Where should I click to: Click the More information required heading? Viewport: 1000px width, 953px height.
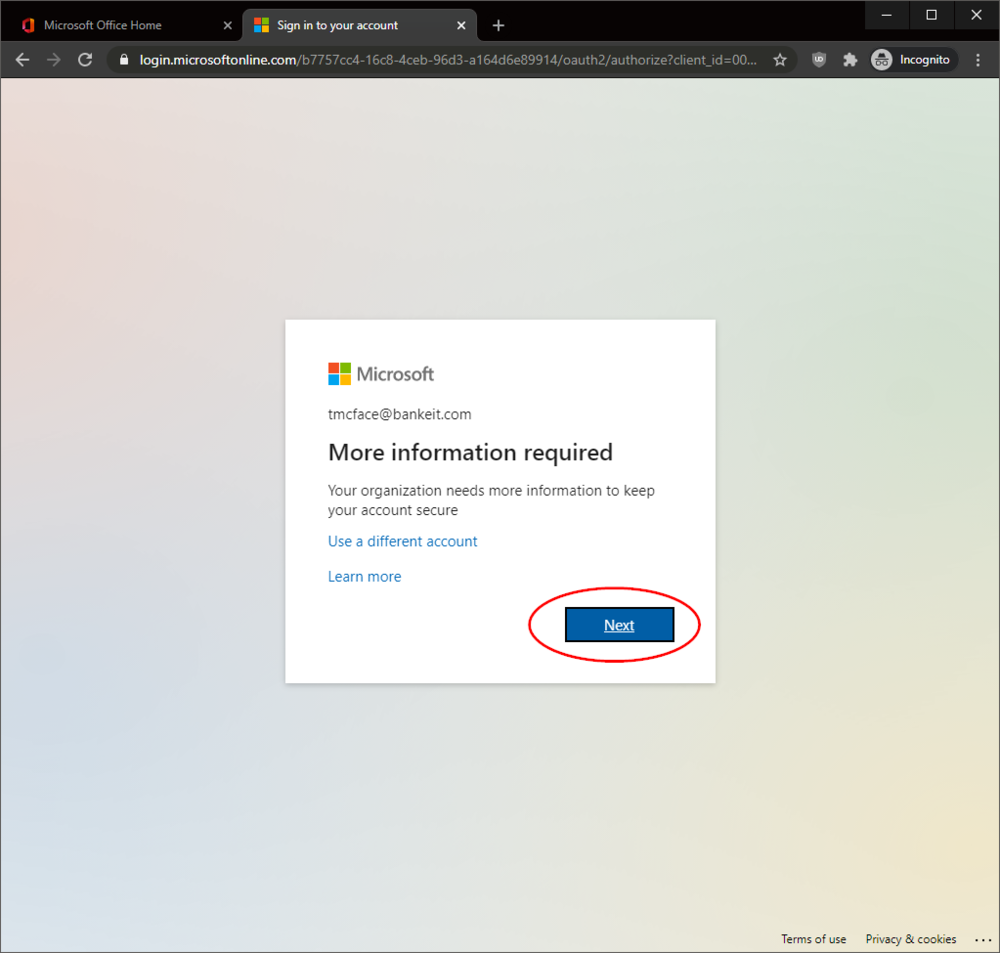click(x=470, y=452)
